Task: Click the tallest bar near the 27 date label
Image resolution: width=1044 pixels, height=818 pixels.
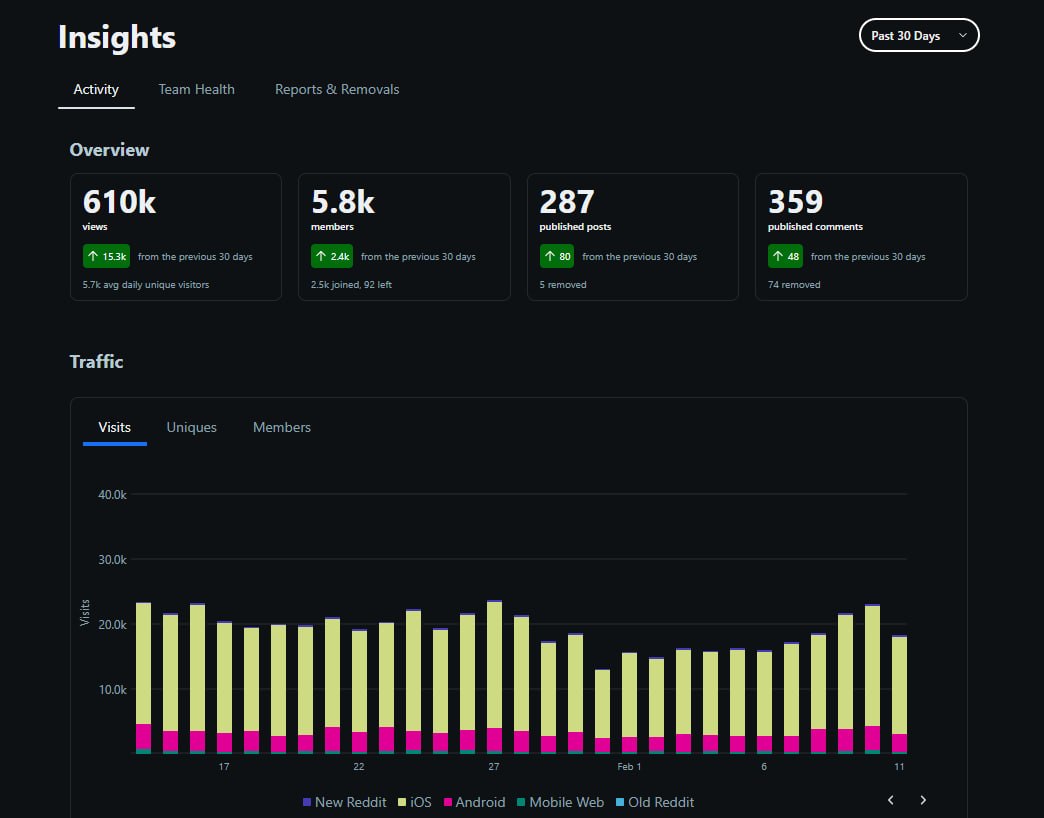Action: [x=494, y=670]
